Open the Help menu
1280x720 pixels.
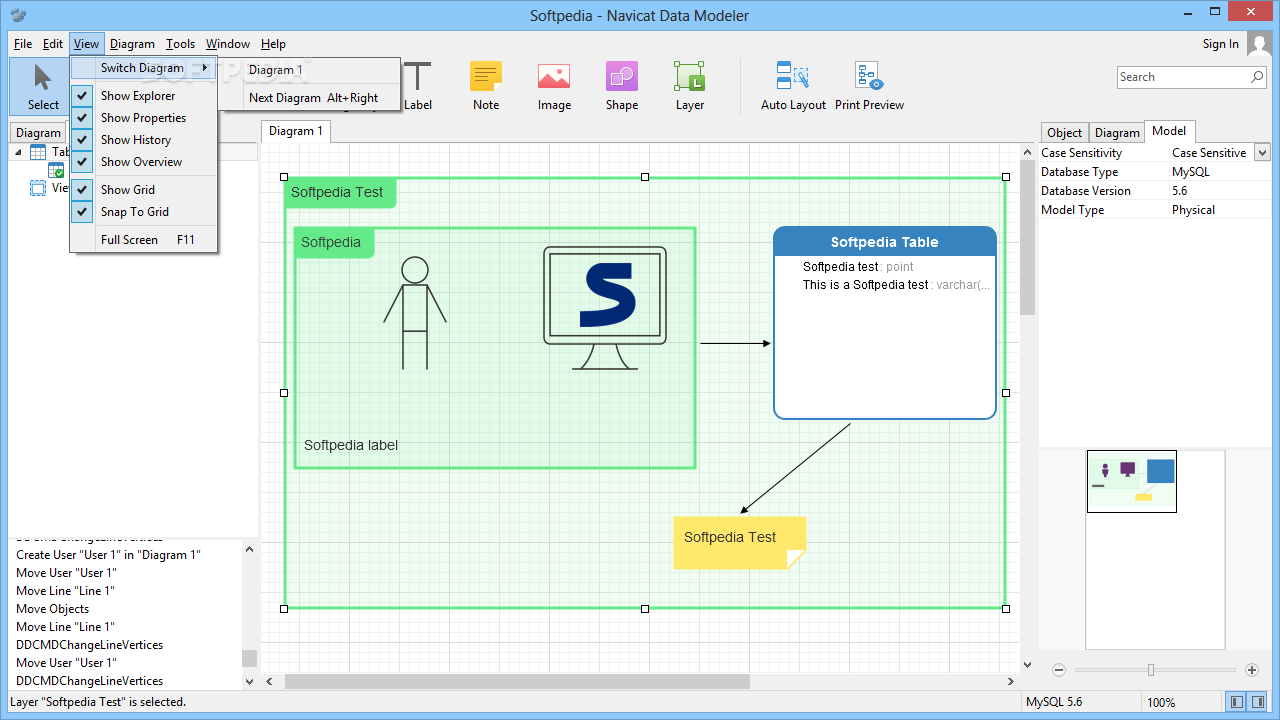point(273,44)
